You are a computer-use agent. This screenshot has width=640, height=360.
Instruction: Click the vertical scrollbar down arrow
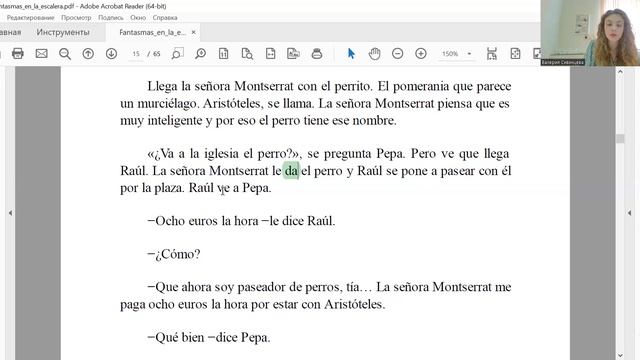(x=620, y=355)
